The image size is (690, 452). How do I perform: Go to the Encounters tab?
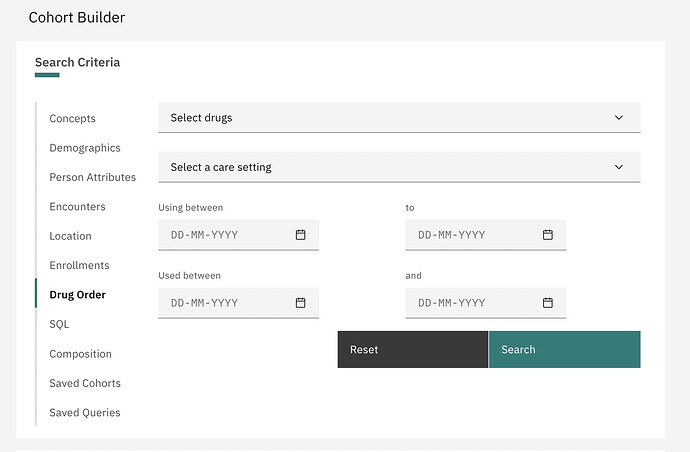point(77,207)
